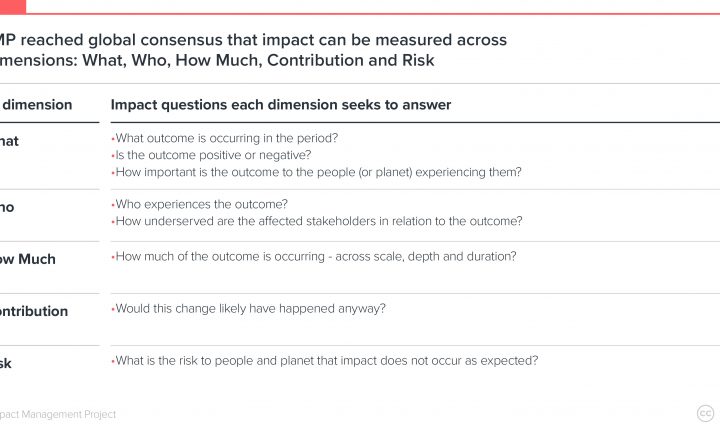Select 'Is the outcome positive or negative?'
This screenshot has height=430, width=720.
point(211,155)
